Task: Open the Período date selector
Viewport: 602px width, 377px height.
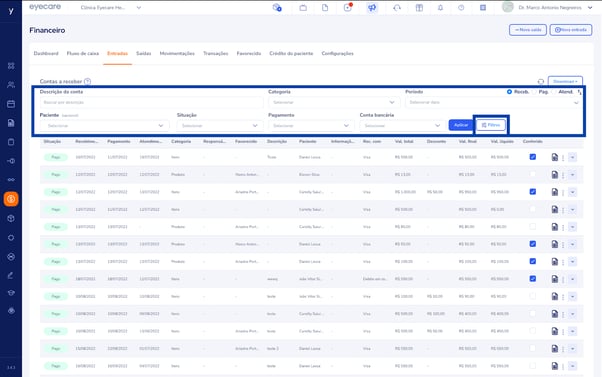Action: 493,103
